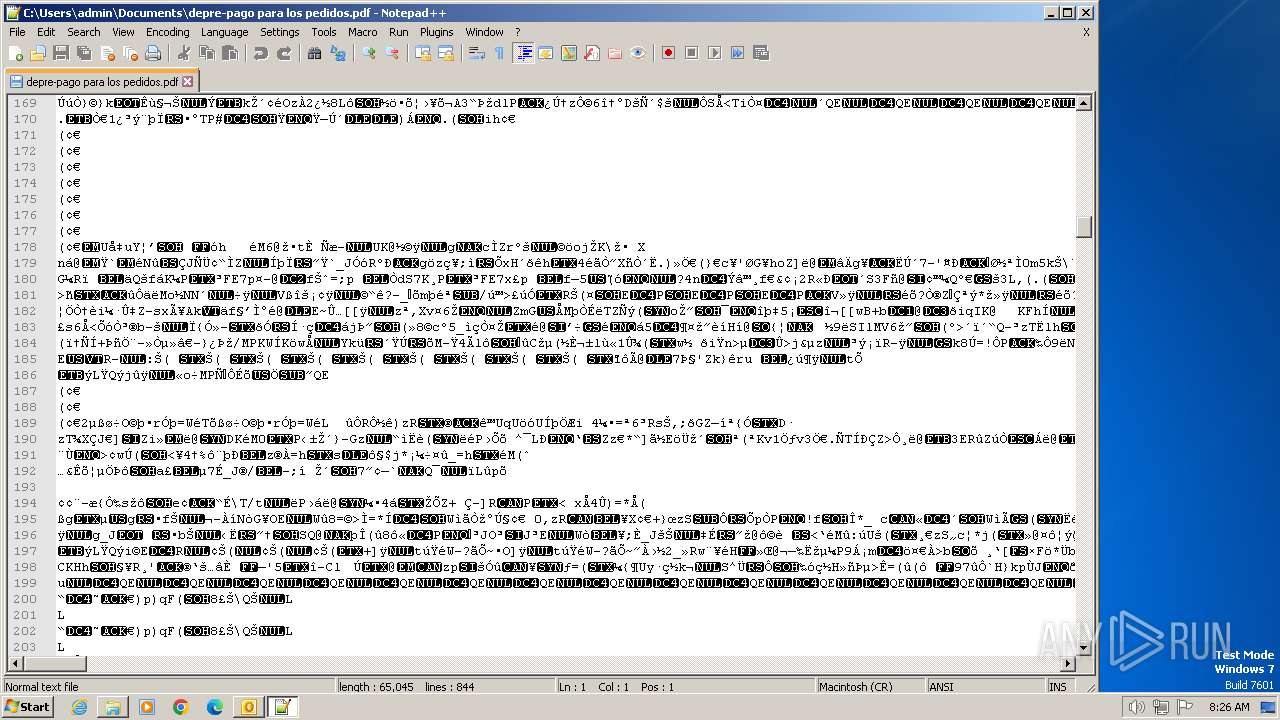The height and width of the screenshot is (720, 1280).
Task: Open the File menu
Action: (x=18, y=32)
